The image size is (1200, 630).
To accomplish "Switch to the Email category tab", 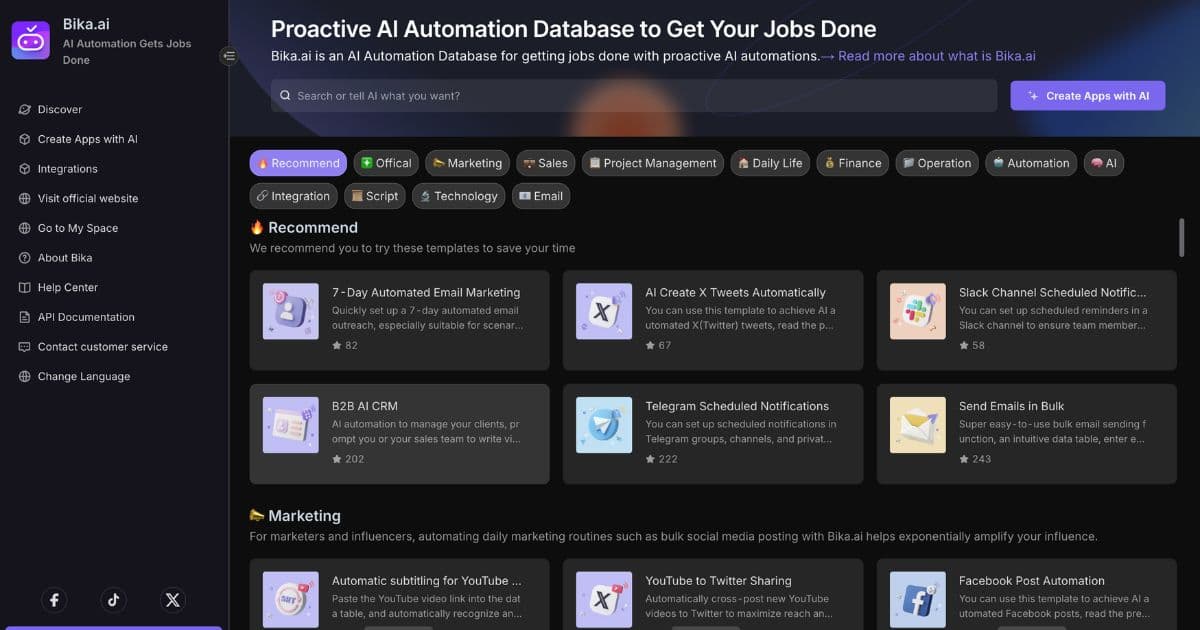I will [x=541, y=196].
